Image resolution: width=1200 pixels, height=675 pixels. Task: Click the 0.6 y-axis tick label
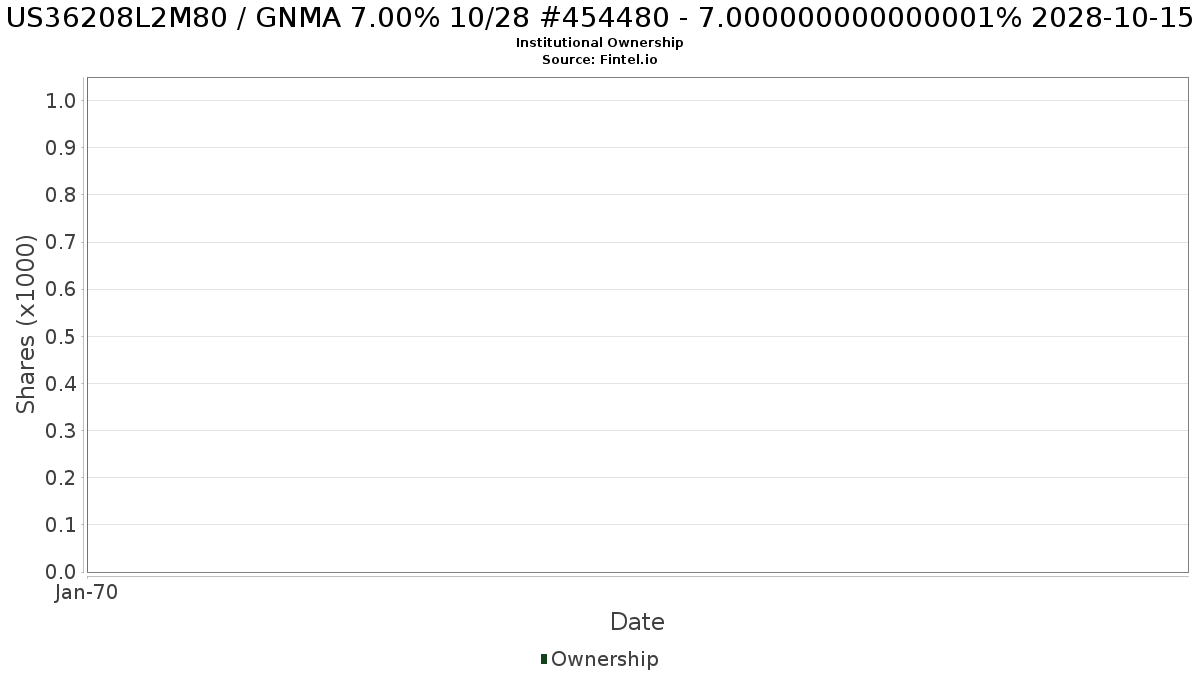point(61,289)
